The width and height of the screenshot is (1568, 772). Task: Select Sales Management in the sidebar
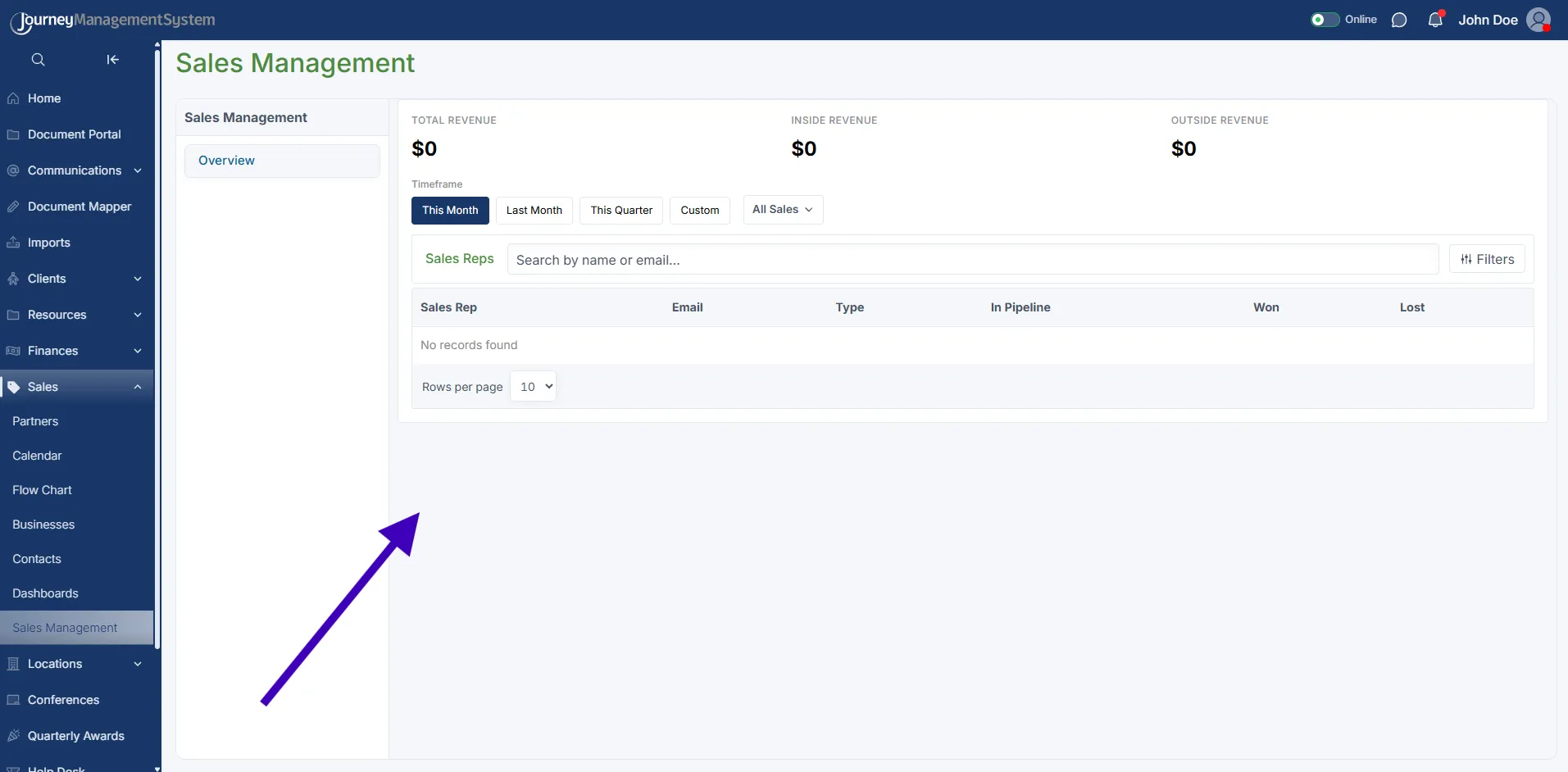point(76,628)
